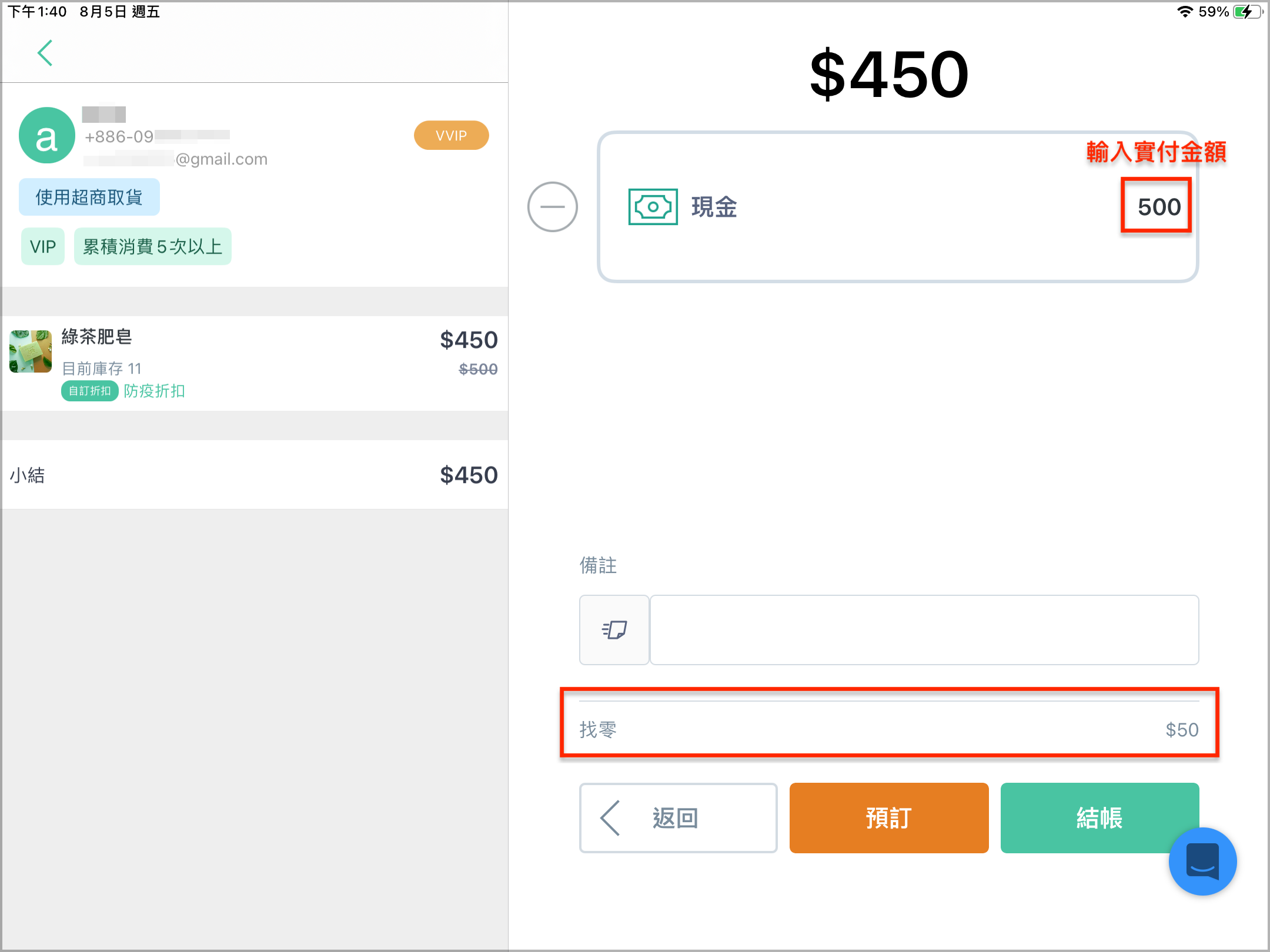This screenshot has width=1270, height=952.
Task: Tap the item price $450 in cart
Action: coord(469,340)
